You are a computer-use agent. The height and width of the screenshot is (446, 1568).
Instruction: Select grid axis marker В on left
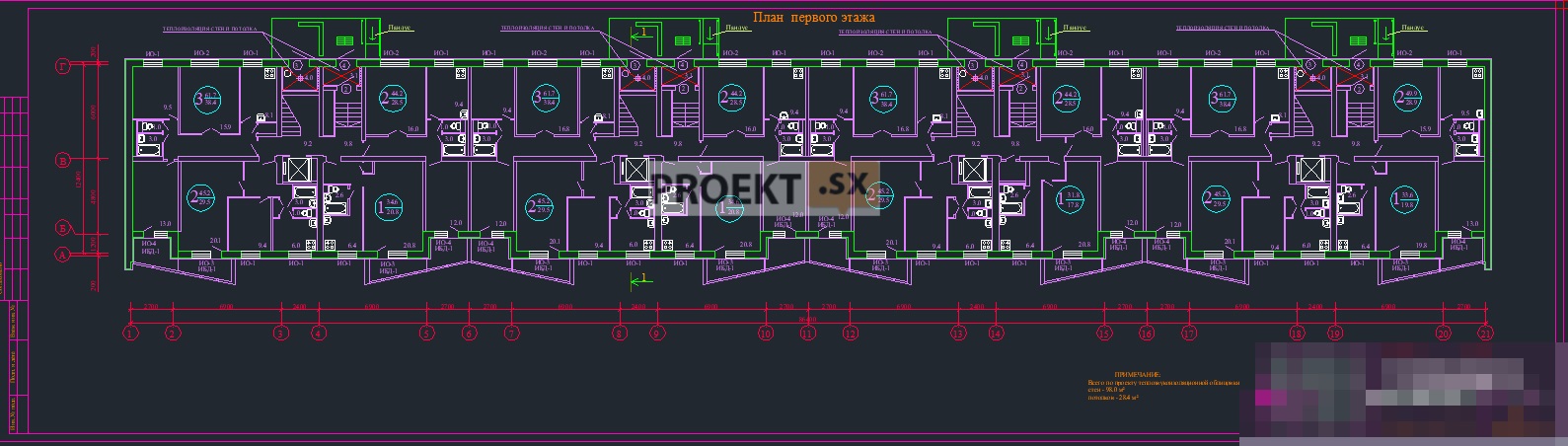pyautogui.click(x=63, y=160)
